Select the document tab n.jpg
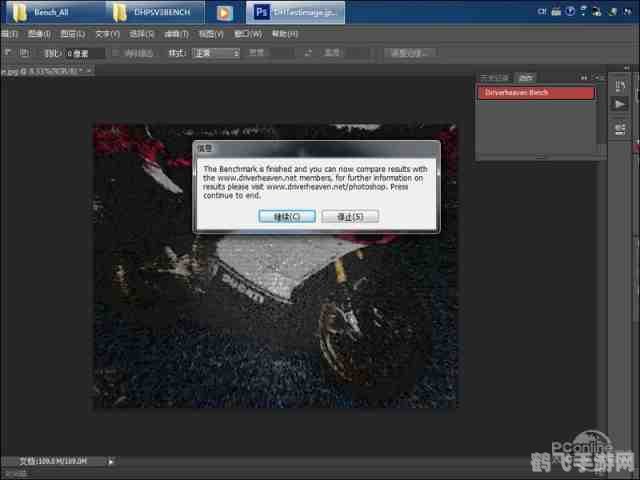640x480 pixels. (x=45, y=71)
